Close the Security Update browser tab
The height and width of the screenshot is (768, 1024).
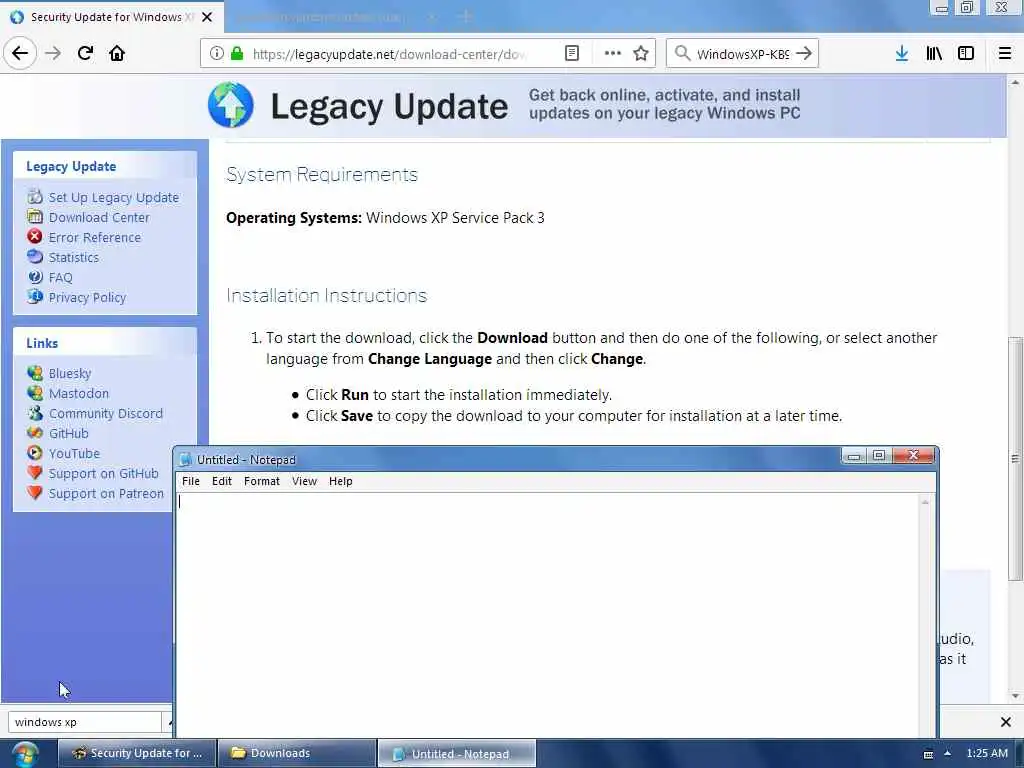(207, 17)
